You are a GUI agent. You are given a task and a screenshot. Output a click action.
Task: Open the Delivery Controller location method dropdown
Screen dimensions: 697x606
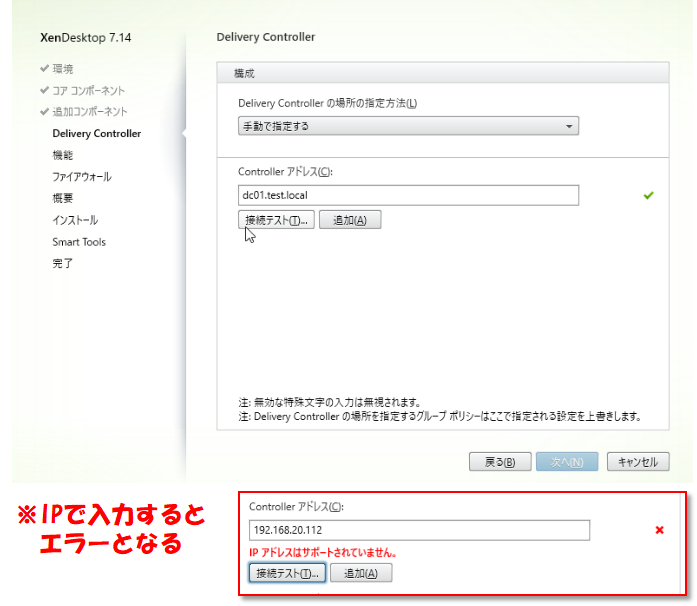pos(408,126)
